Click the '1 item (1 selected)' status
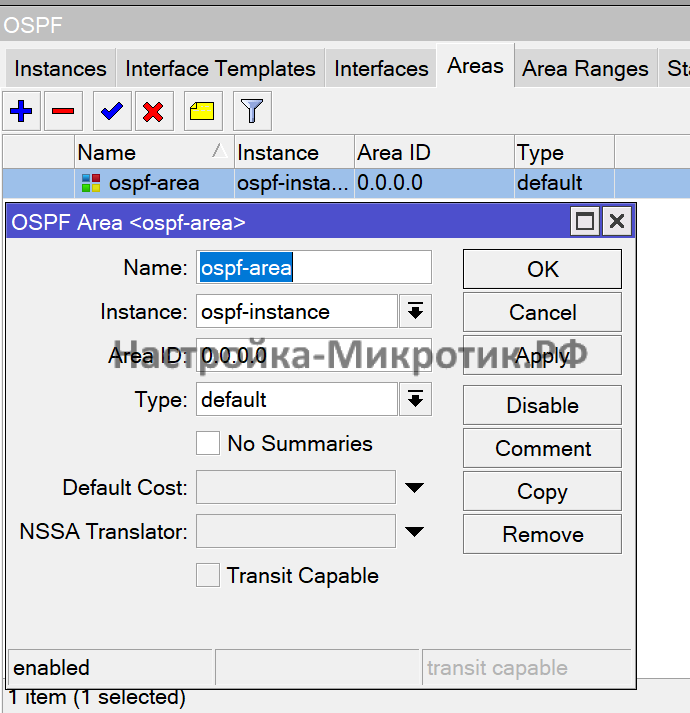The width and height of the screenshot is (690, 713). [x=97, y=697]
